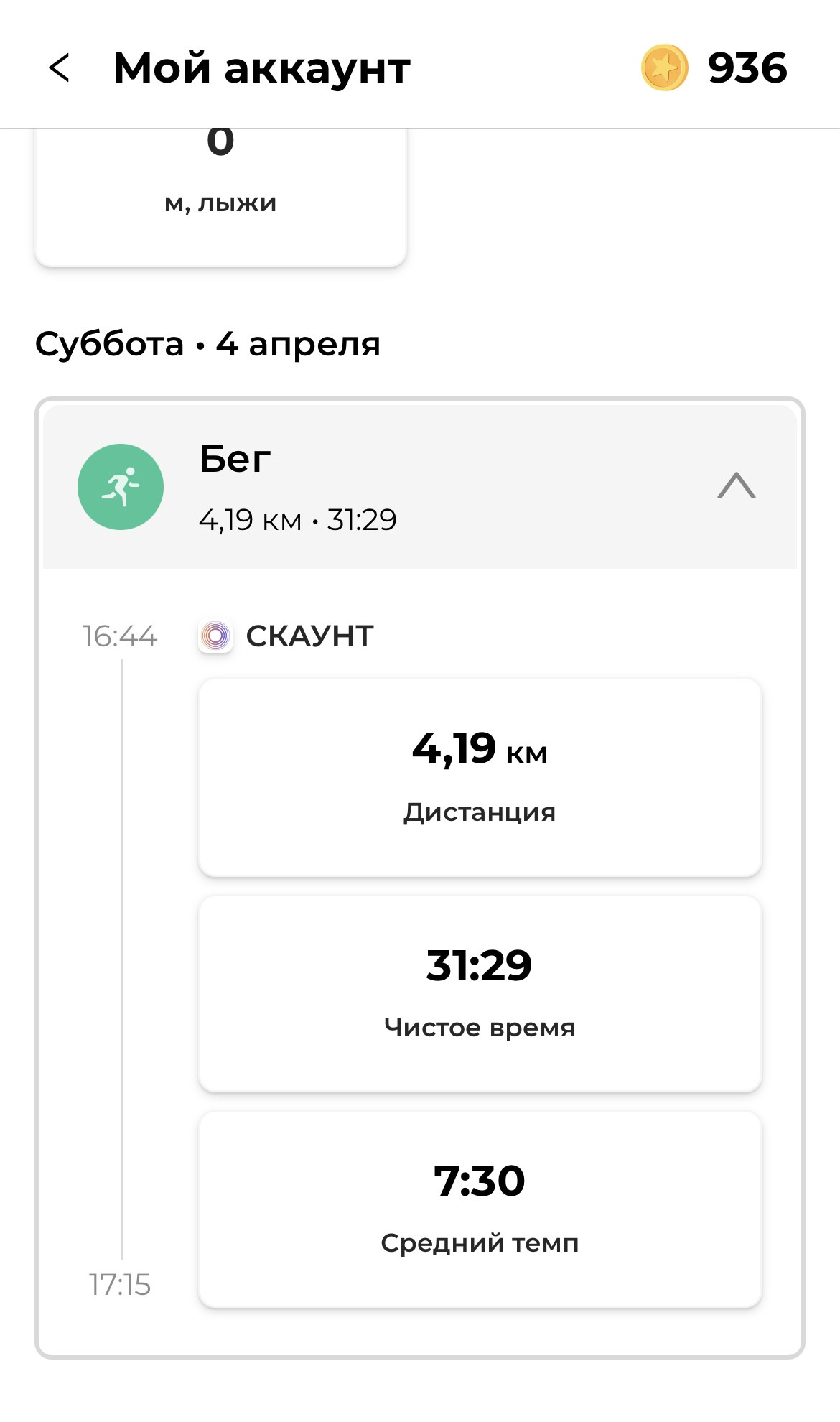Tap the 16:44 start time marker
840x1422 pixels.
click(119, 636)
